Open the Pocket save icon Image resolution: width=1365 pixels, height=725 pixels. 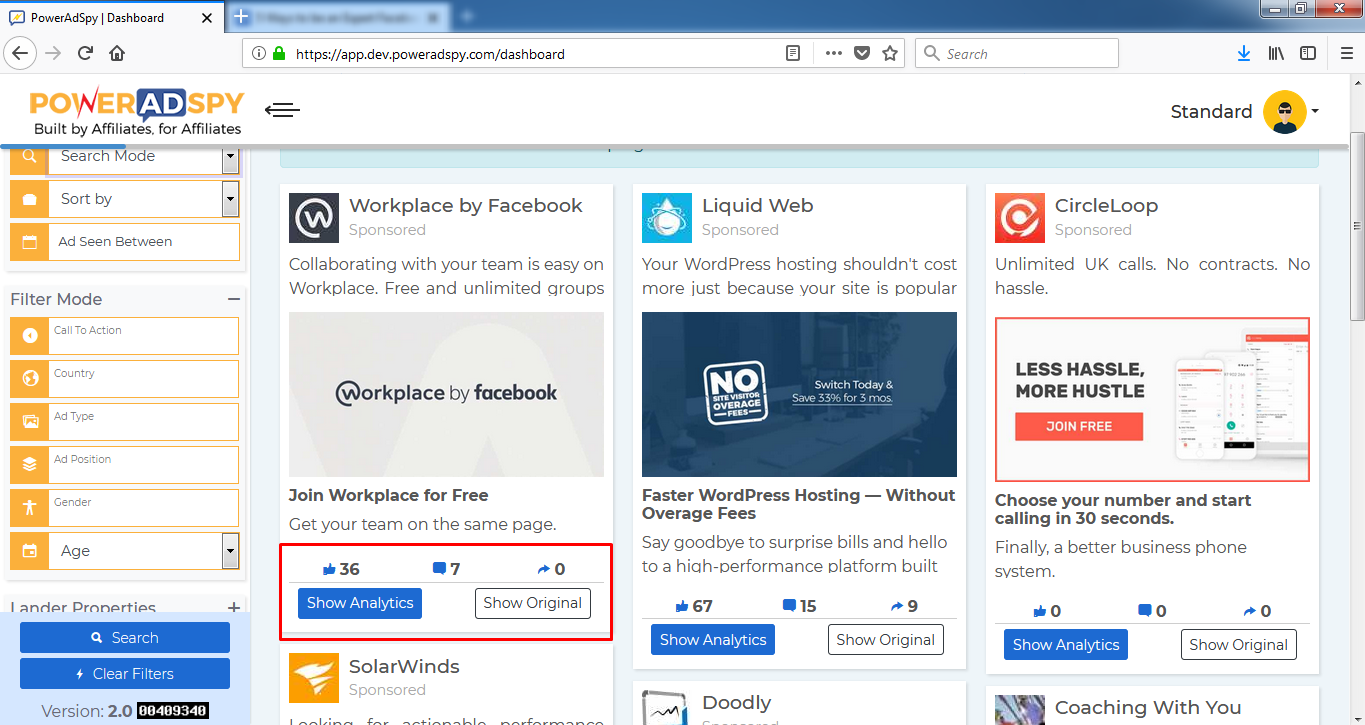pos(861,54)
